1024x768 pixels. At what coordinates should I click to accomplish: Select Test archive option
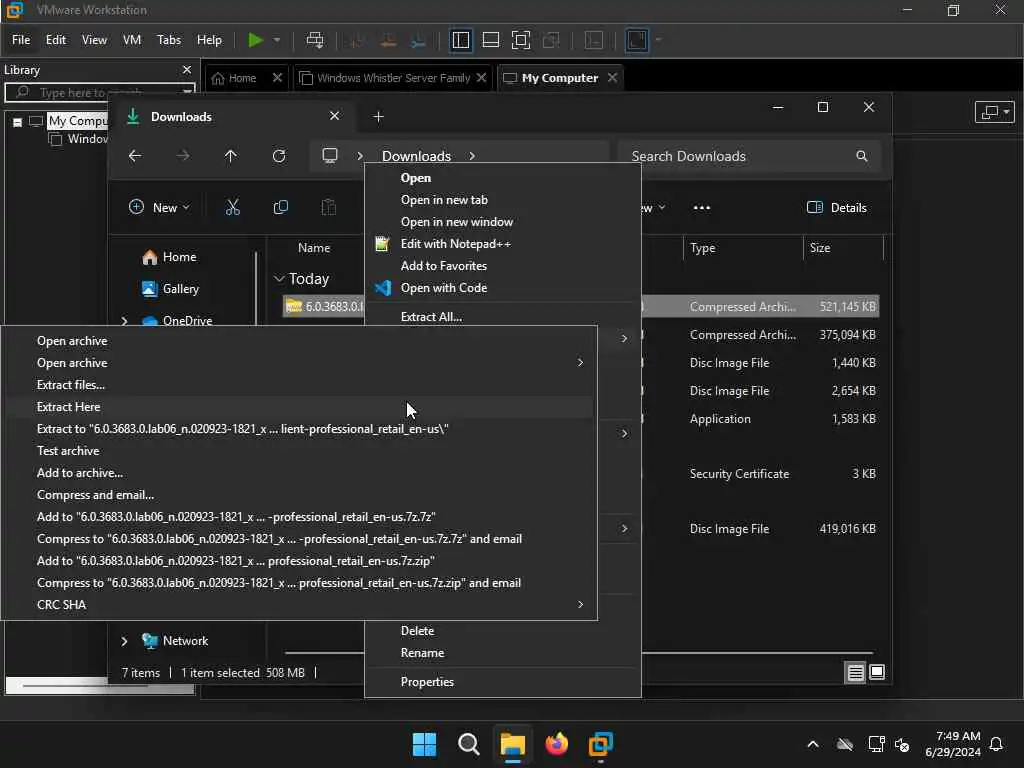tap(299, 451)
